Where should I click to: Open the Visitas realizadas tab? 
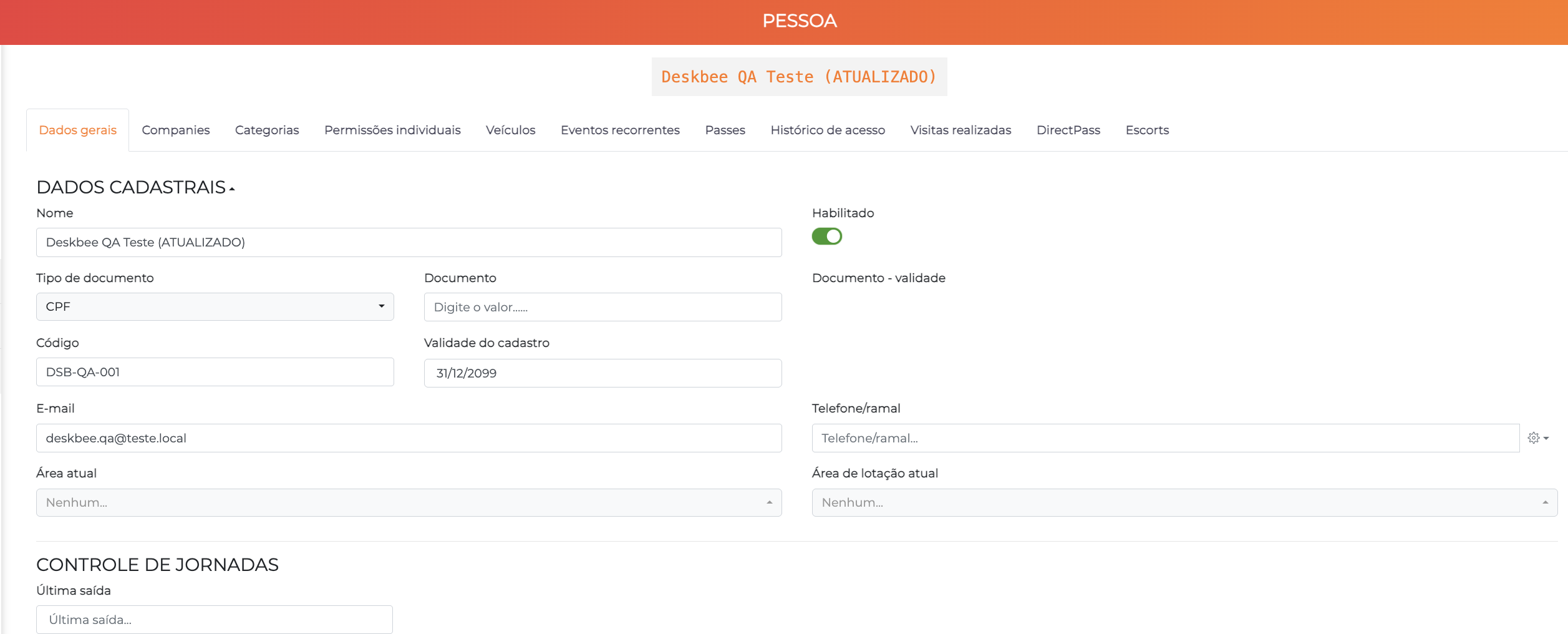point(961,130)
